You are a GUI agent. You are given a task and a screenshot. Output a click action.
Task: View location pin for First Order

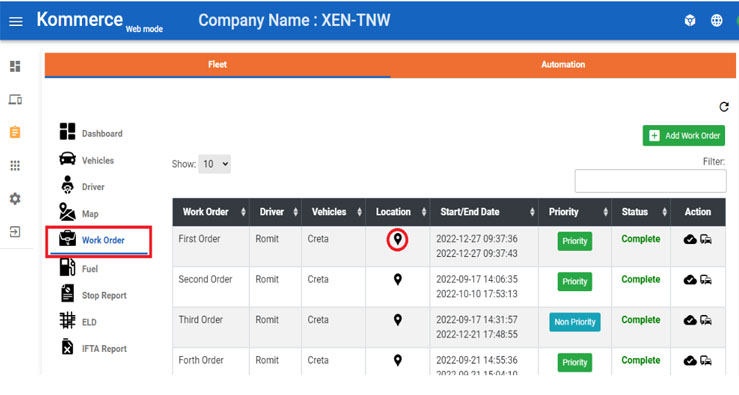398,239
